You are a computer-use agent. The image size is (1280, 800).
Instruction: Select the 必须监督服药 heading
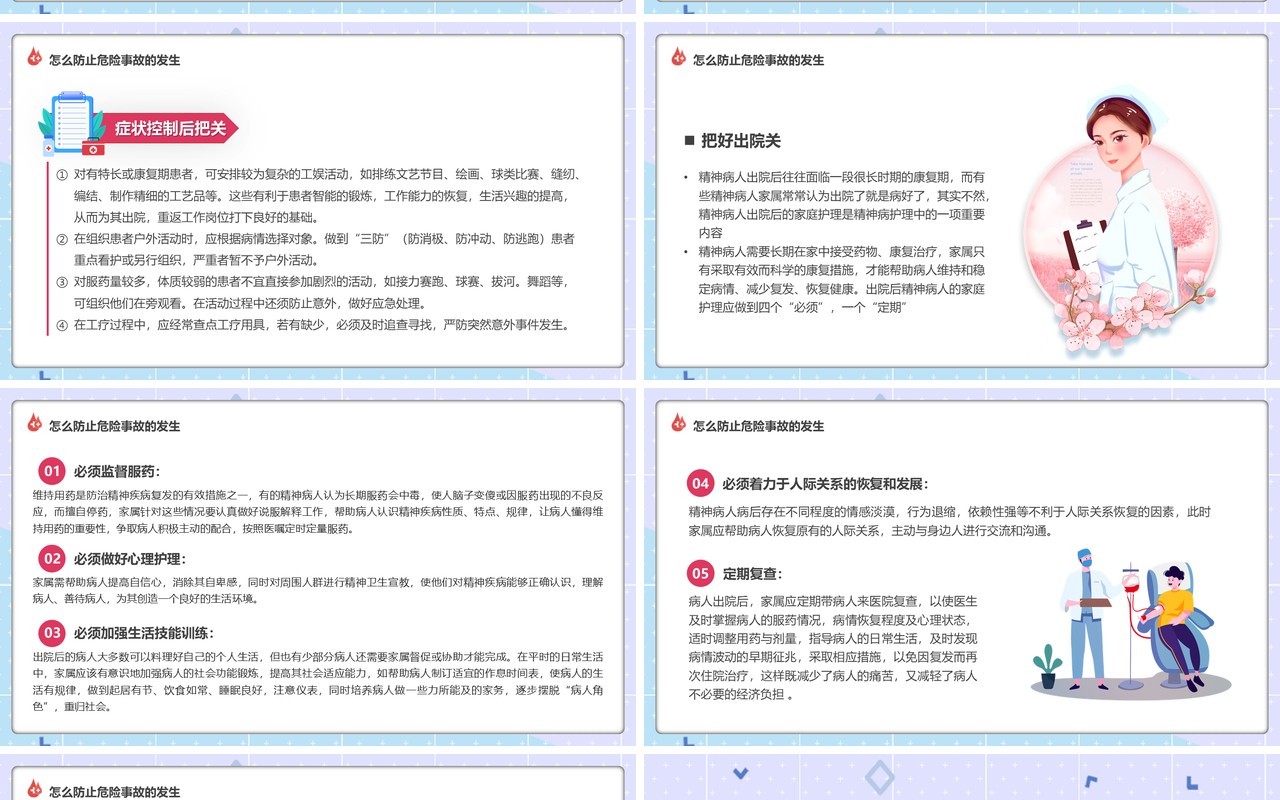116,471
